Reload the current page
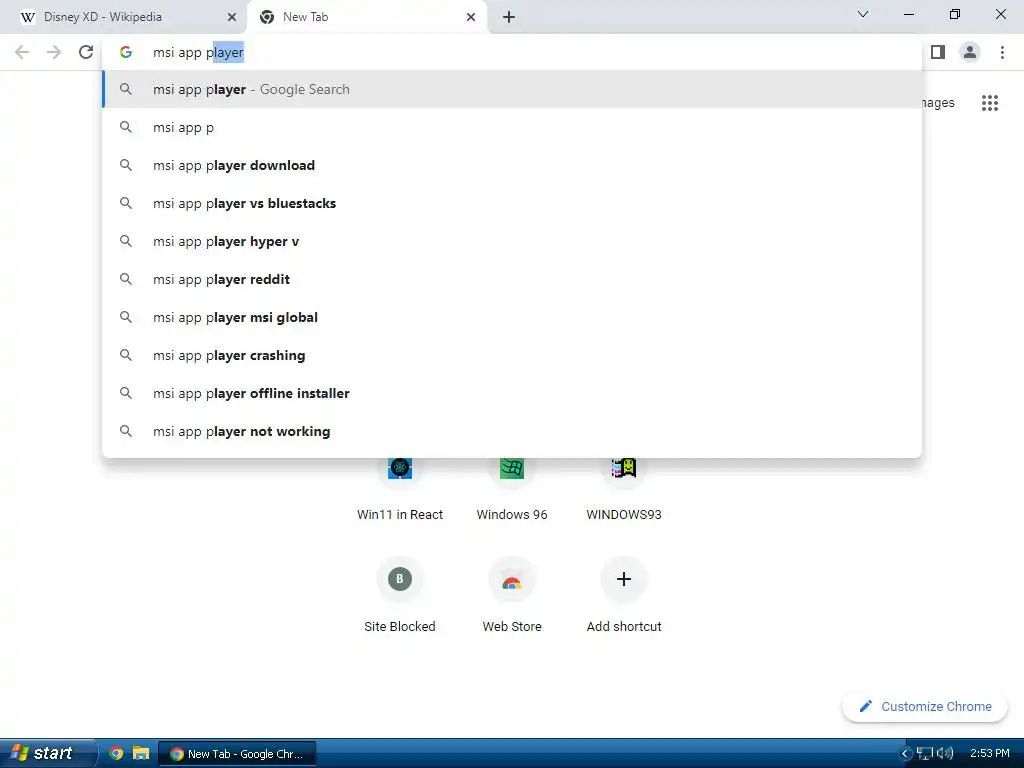Image resolution: width=1024 pixels, height=768 pixels. (x=86, y=52)
